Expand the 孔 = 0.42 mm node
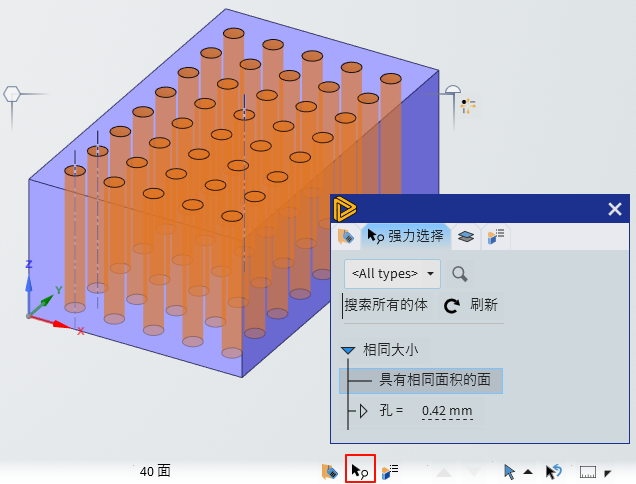Image resolution: width=636 pixels, height=484 pixels. (x=363, y=411)
